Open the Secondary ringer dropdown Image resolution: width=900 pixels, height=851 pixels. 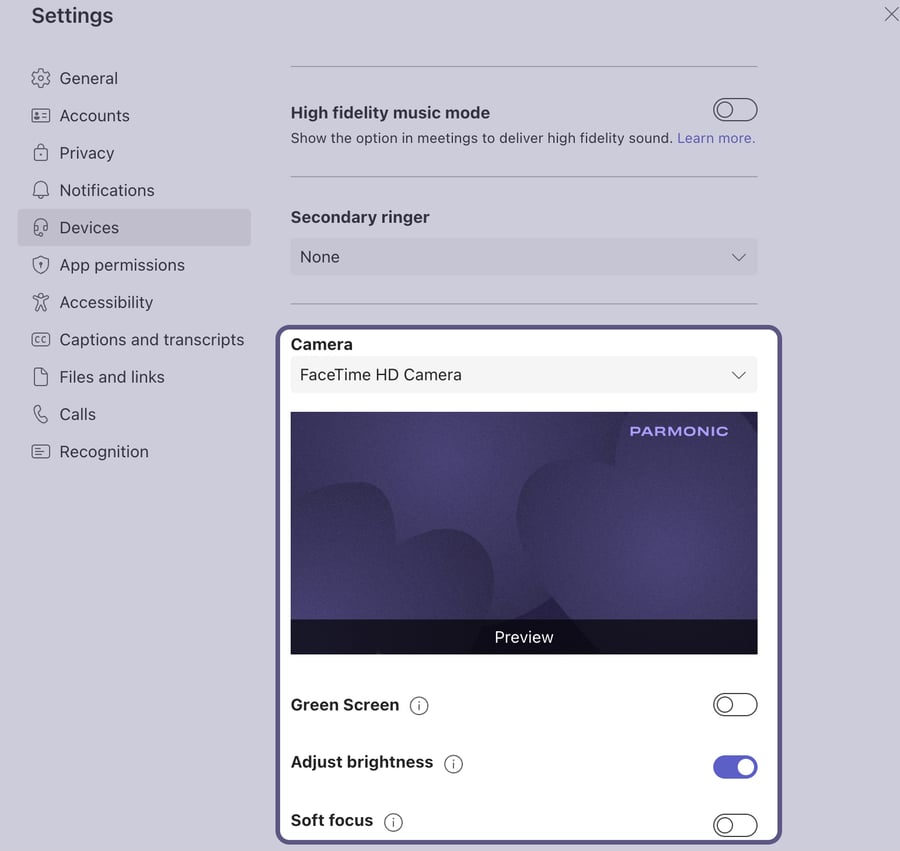[x=523, y=257]
